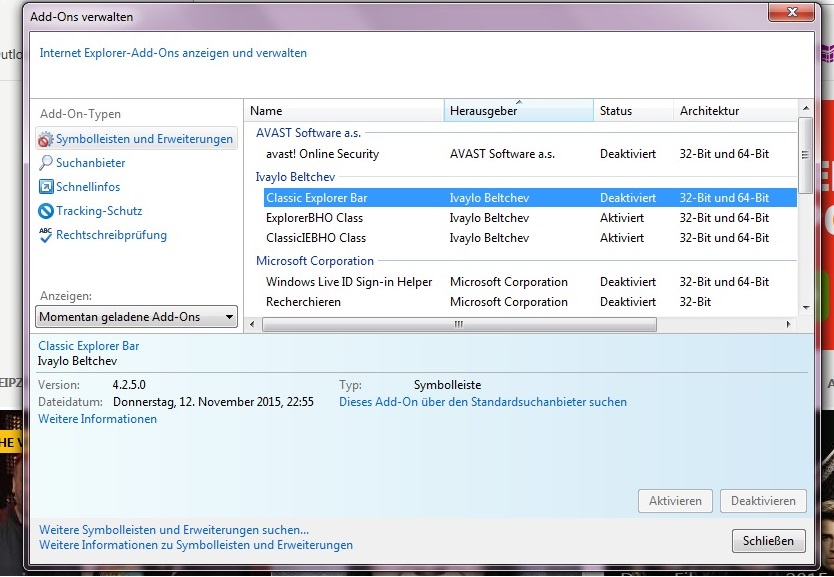Select the Classic Explorer Bar add-on

[x=530, y=198]
